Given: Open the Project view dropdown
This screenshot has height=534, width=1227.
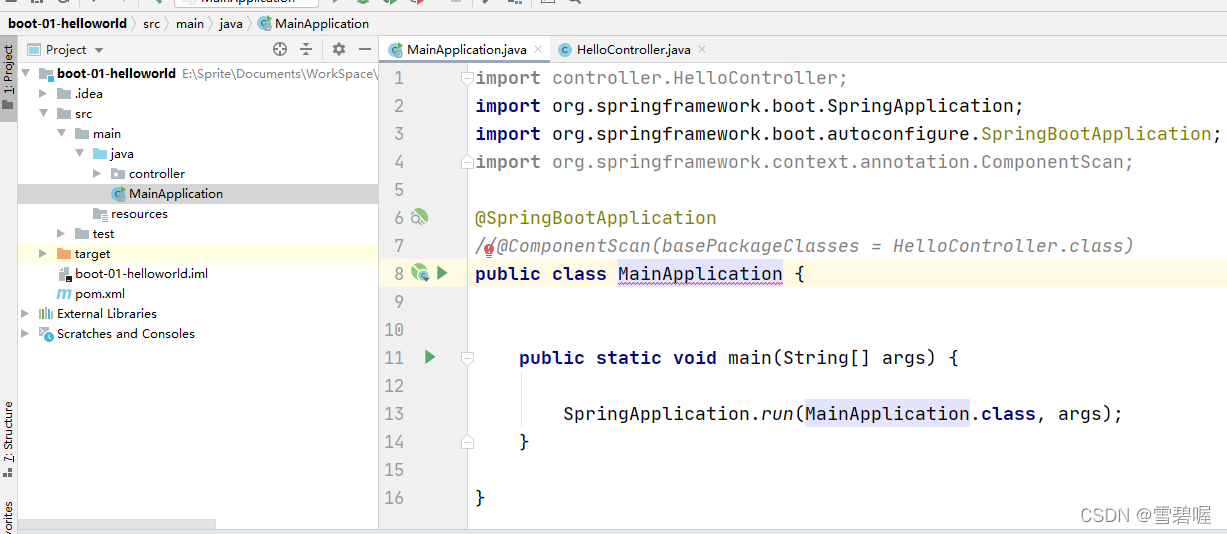Looking at the screenshot, I should click(99, 50).
